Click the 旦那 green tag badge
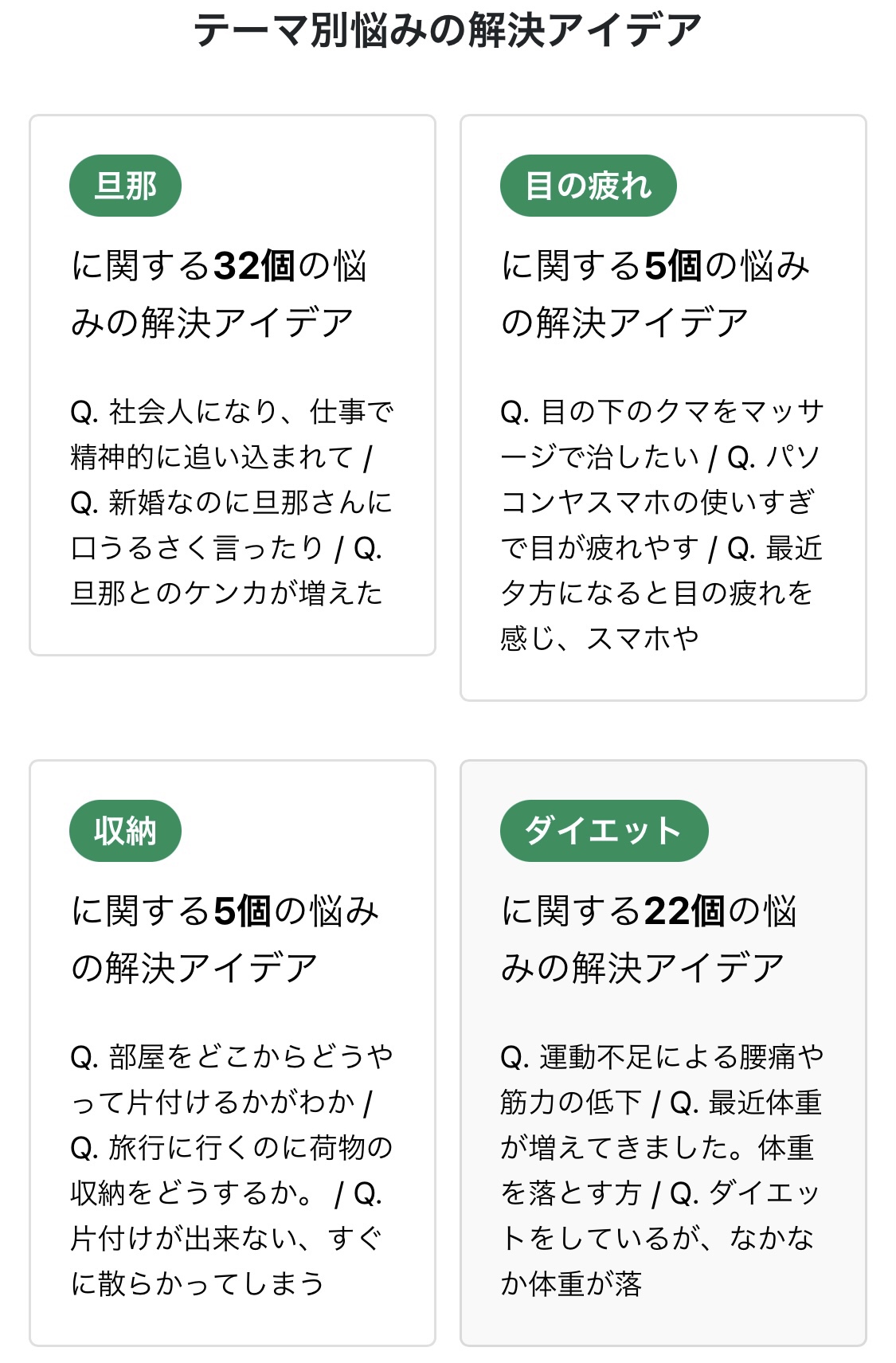896x1363 pixels. point(125,186)
